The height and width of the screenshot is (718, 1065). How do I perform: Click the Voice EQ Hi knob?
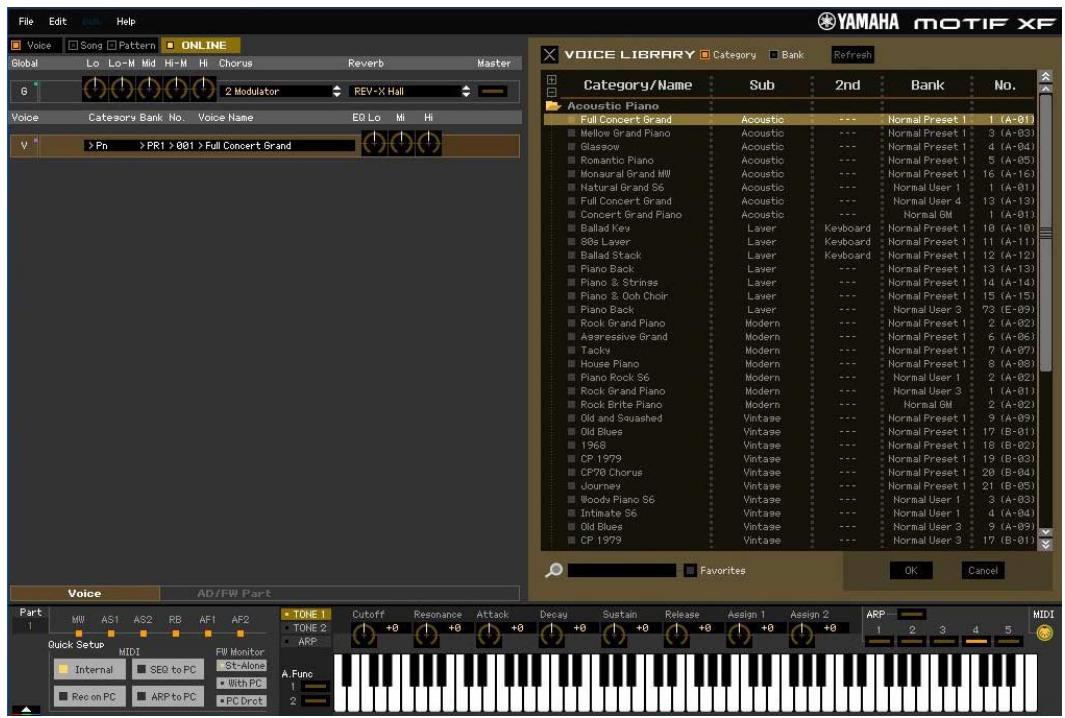click(x=429, y=143)
